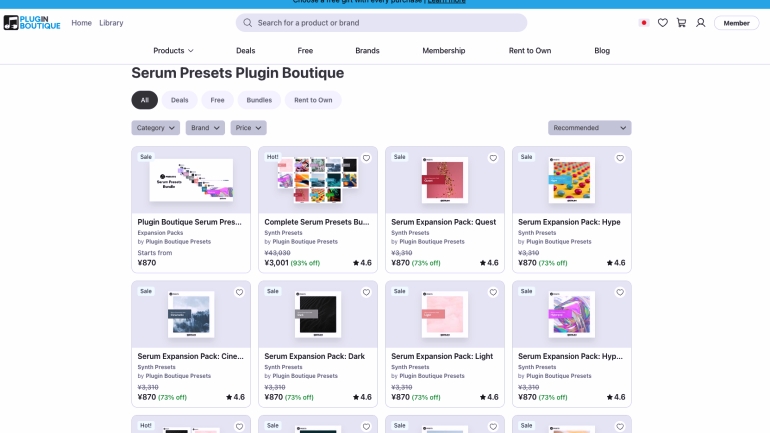
Task: Open the Light pack cover thumbnail
Action: 445,314
